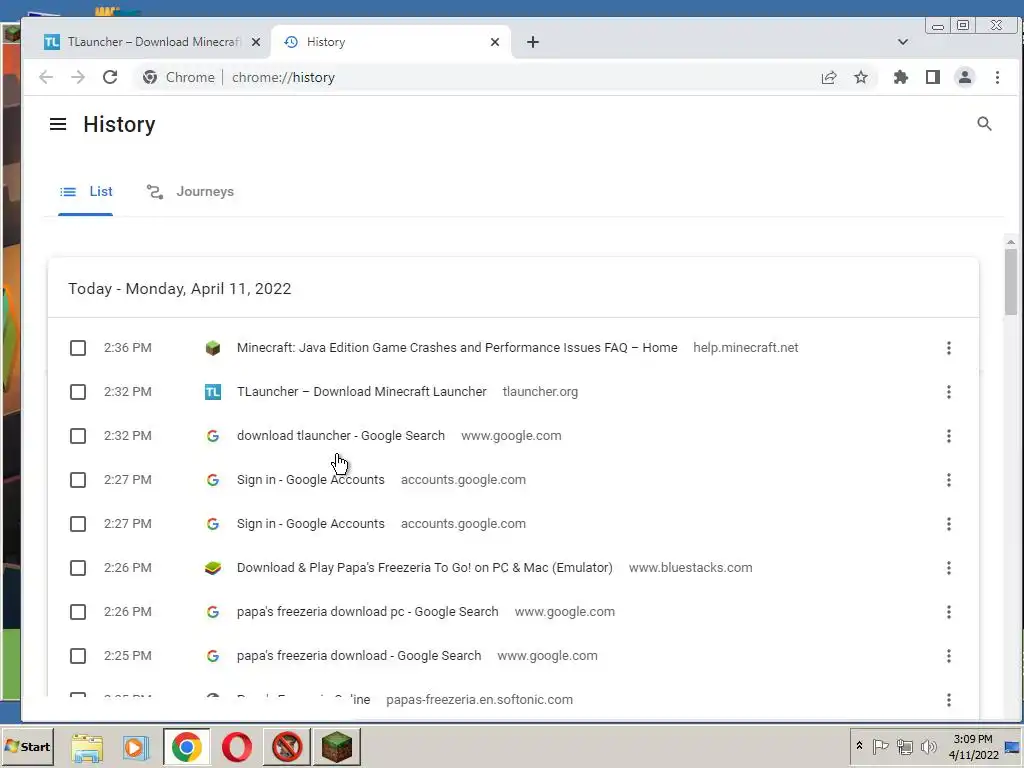Check the second 2:27 PM Sign in entry
This screenshot has width=1024, height=768.
pyautogui.click(x=78, y=524)
